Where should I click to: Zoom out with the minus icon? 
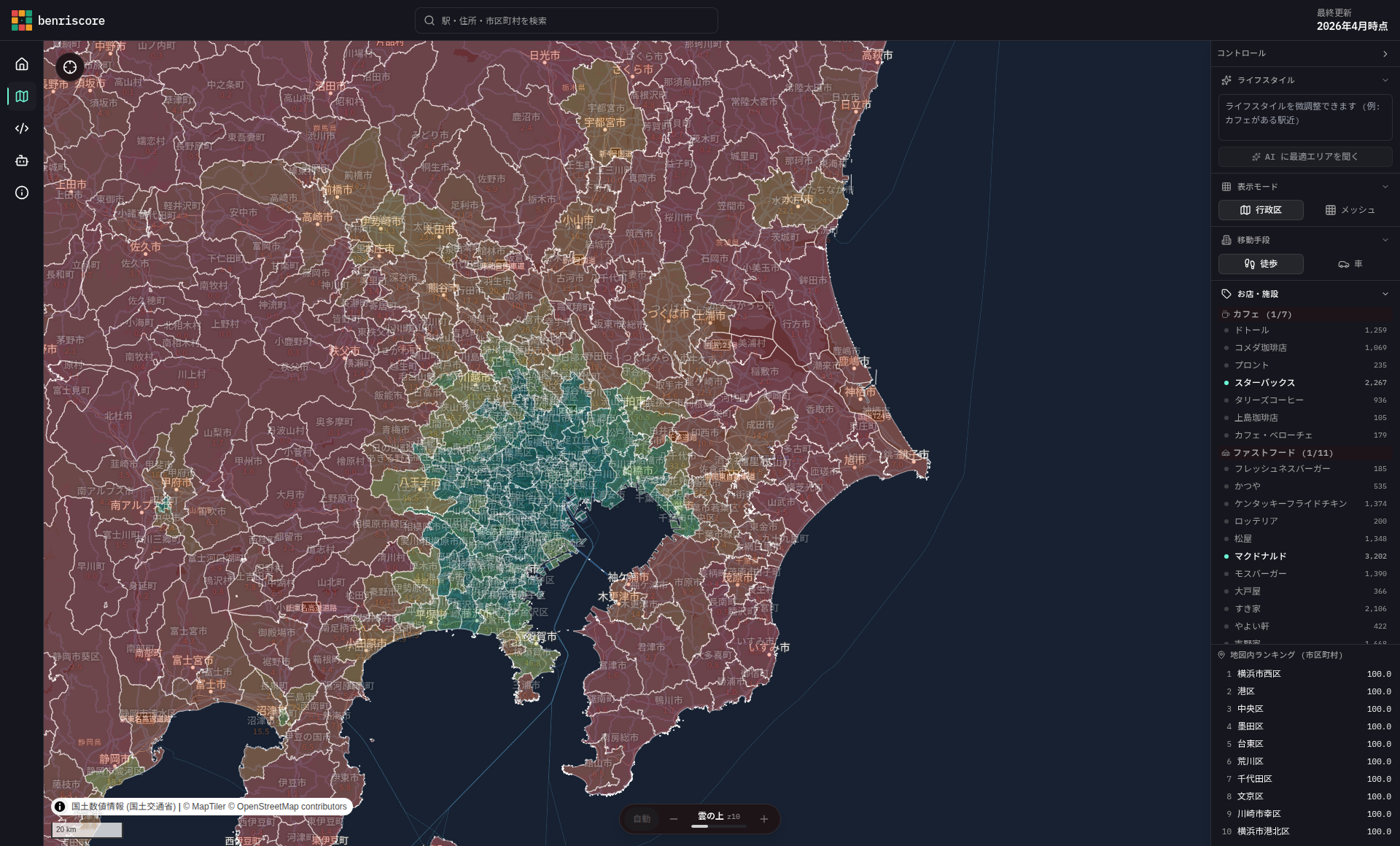click(x=674, y=819)
